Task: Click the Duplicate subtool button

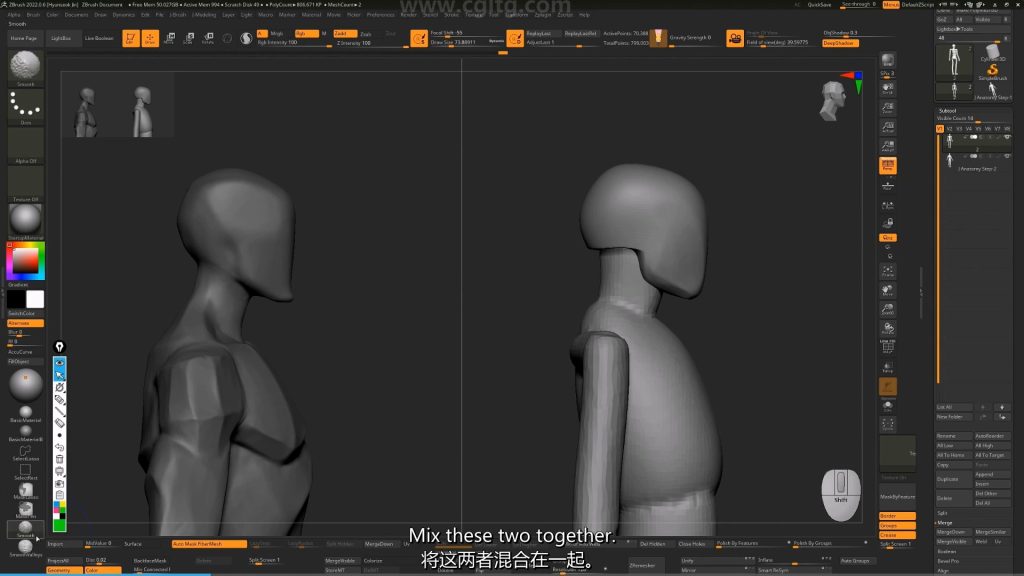Action: pos(953,479)
